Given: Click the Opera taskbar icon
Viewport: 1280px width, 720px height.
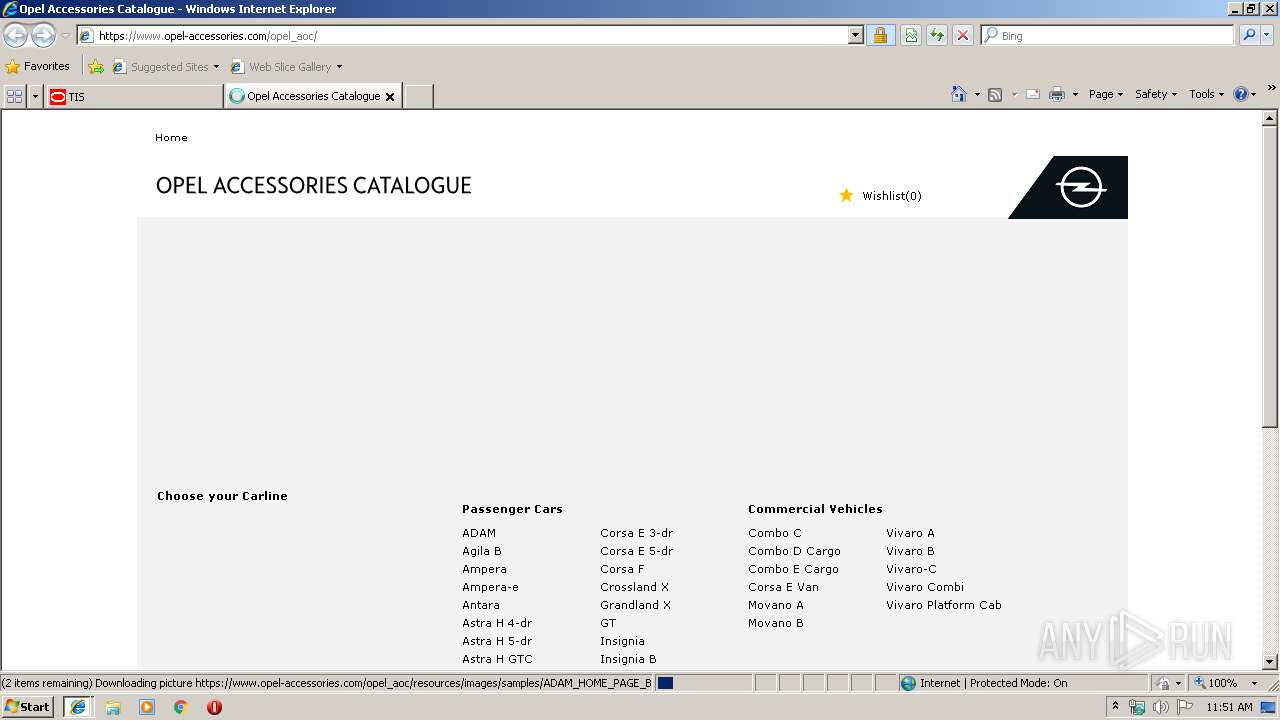Looking at the screenshot, I should (x=214, y=707).
